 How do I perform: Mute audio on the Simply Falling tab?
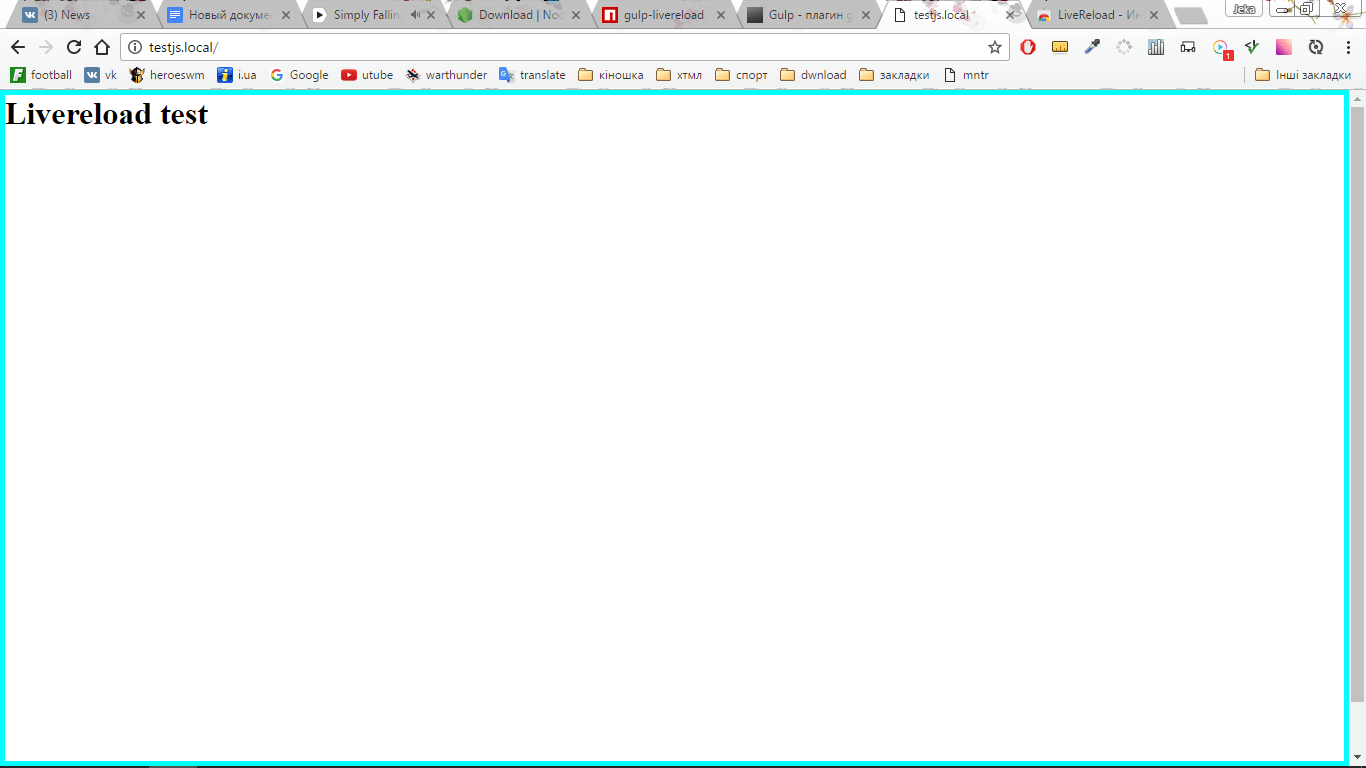[415, 15]
